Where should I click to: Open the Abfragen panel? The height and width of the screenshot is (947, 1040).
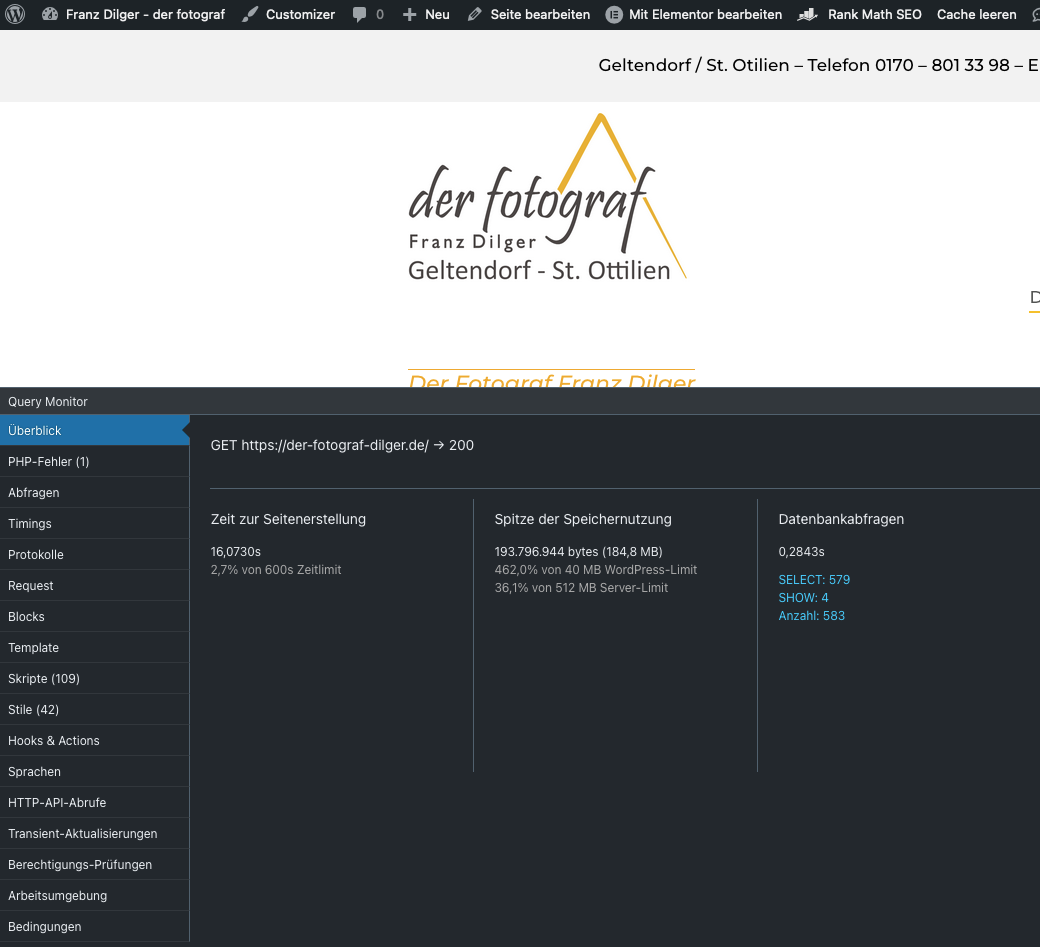[94, 493]
